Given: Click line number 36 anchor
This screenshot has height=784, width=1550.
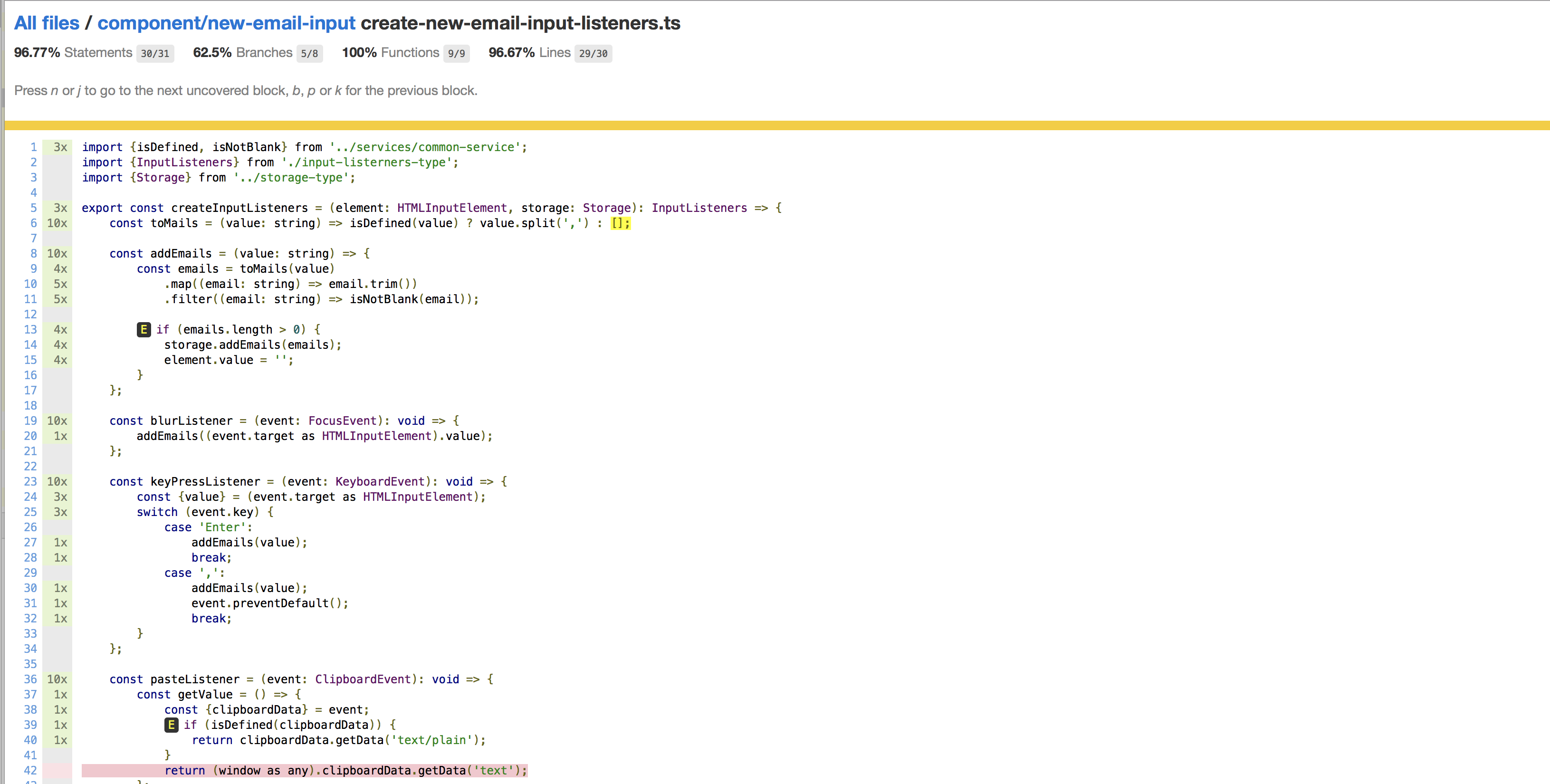Looking at the screenshot, I should pyautogui.click(x=31, y=679).
